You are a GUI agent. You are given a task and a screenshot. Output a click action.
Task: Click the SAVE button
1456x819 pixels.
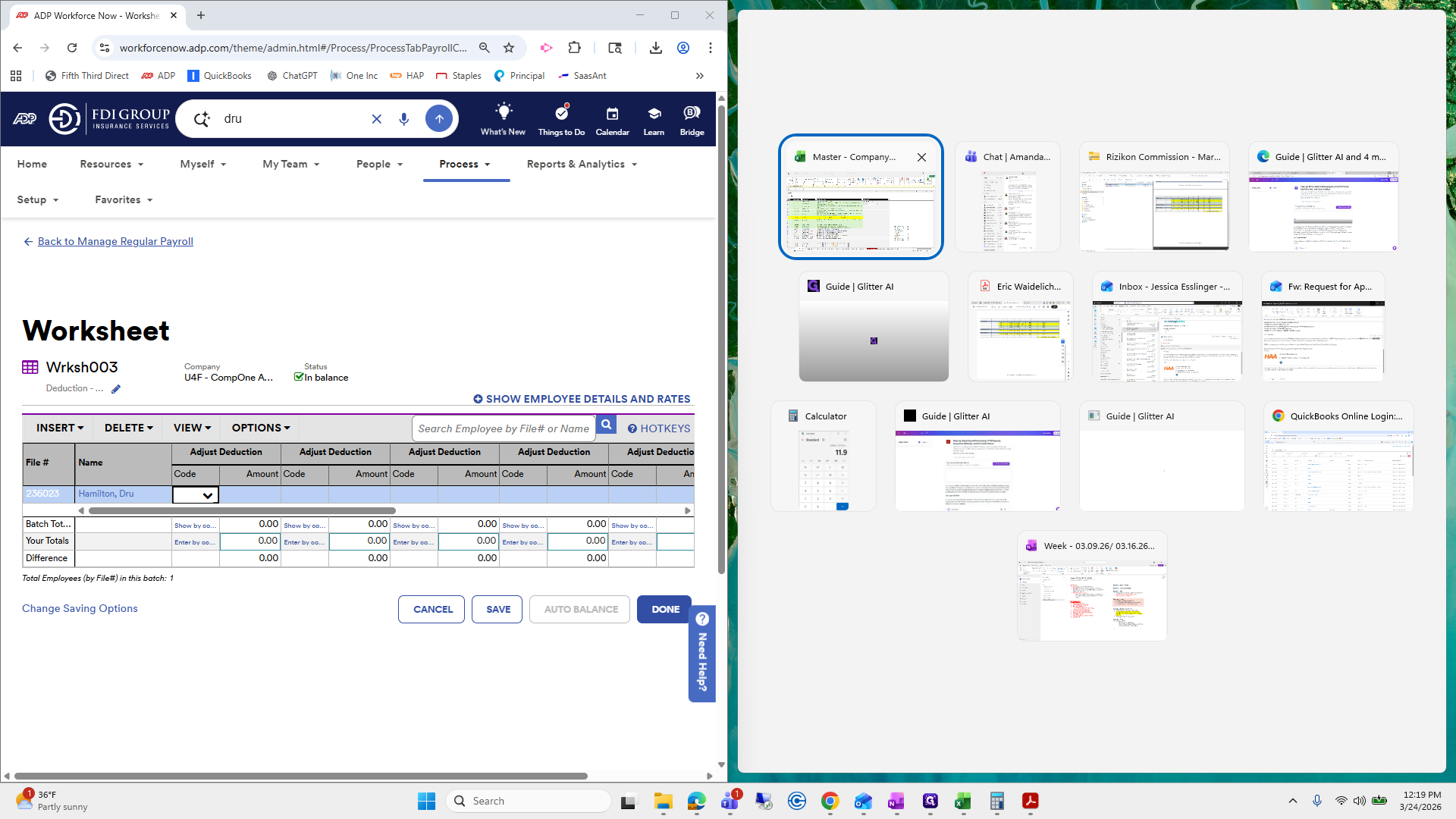[497, 609]
